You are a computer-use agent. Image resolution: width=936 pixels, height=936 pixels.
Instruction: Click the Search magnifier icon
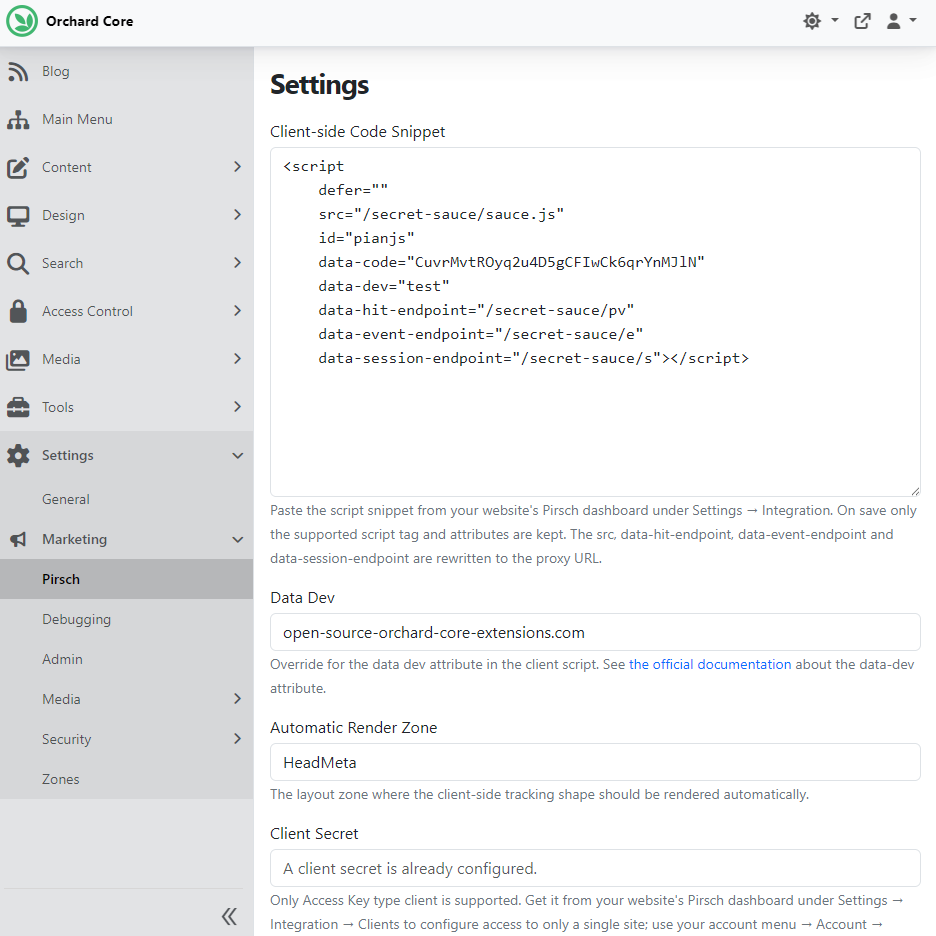pyautogui.click(x=18, y=263)
